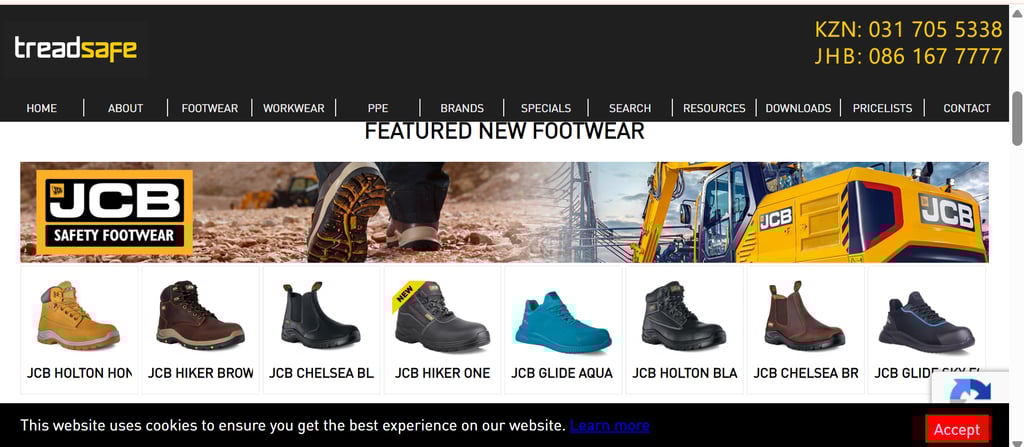Open the JCB Chelsea Black boot image

click(x=321, y=316)
